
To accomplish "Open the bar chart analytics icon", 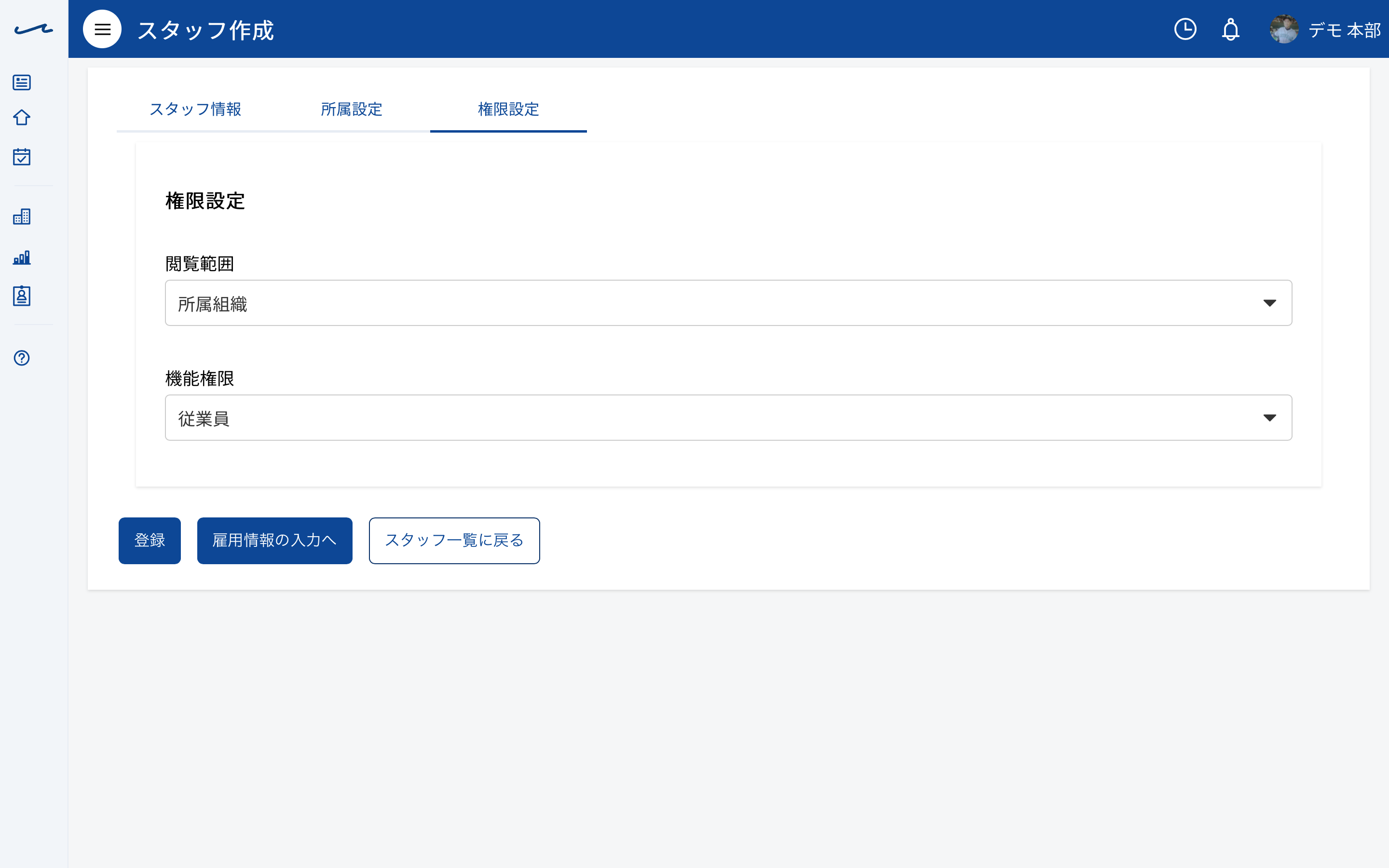I will click(22, 257).
